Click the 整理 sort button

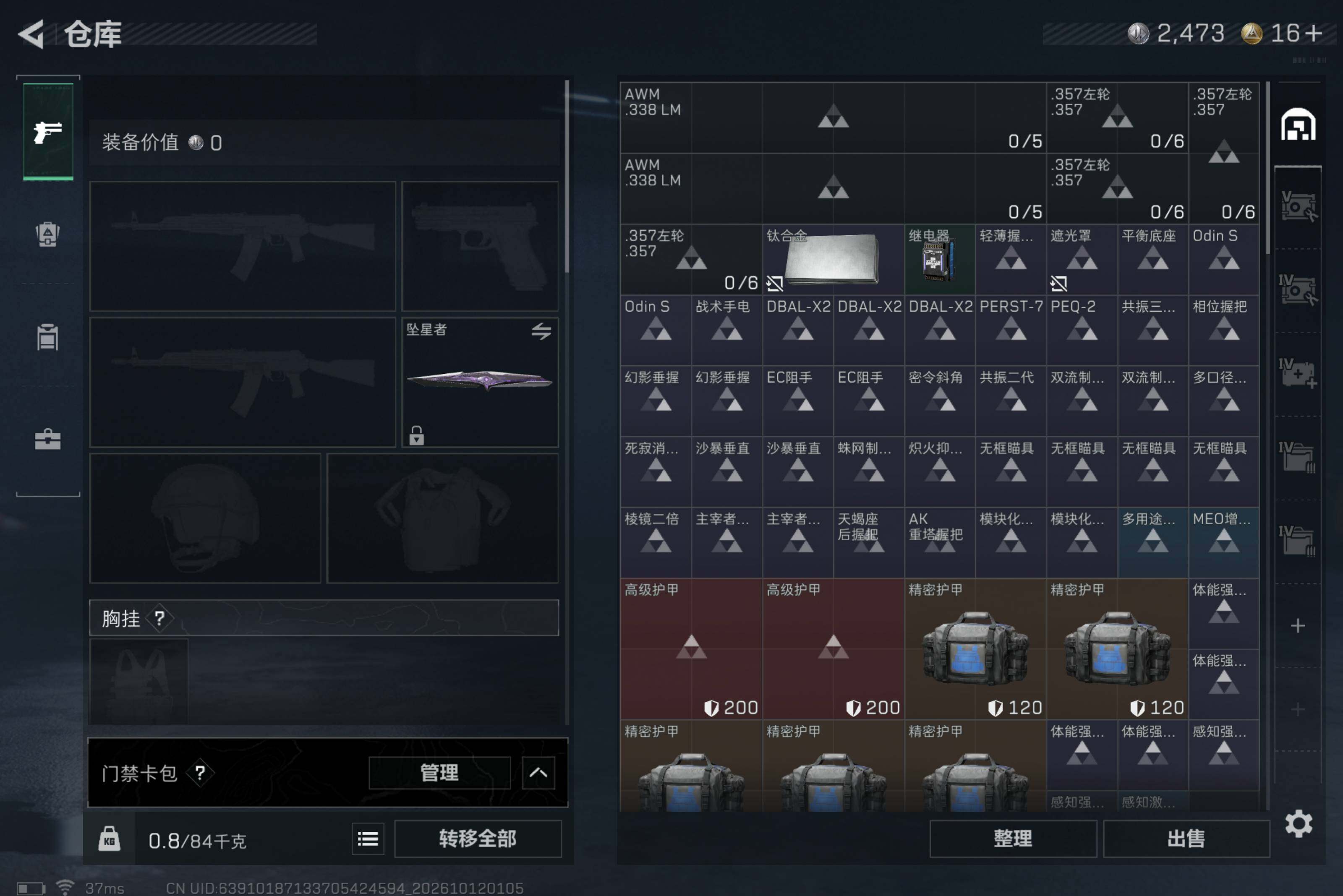(x=1013, y=838)
